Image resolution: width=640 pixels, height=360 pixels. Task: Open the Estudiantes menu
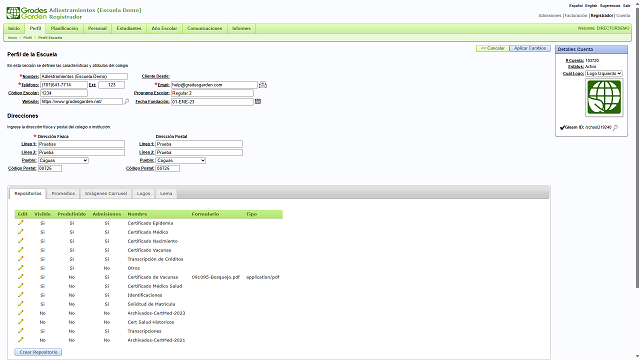tap(129, 28)
